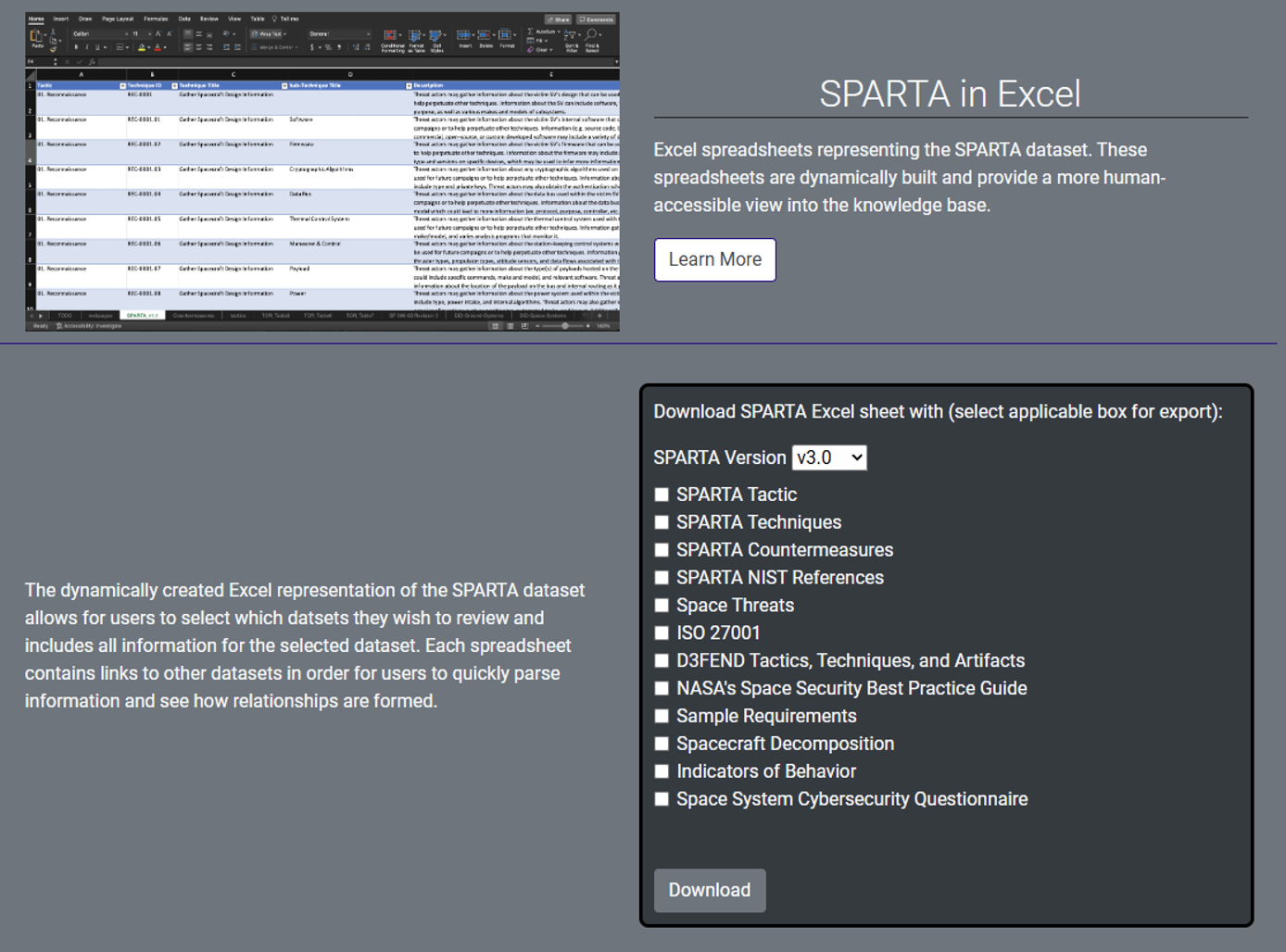
Task: Switch to Page Layout tab in Excel image
Action: [x=118, y=19]
